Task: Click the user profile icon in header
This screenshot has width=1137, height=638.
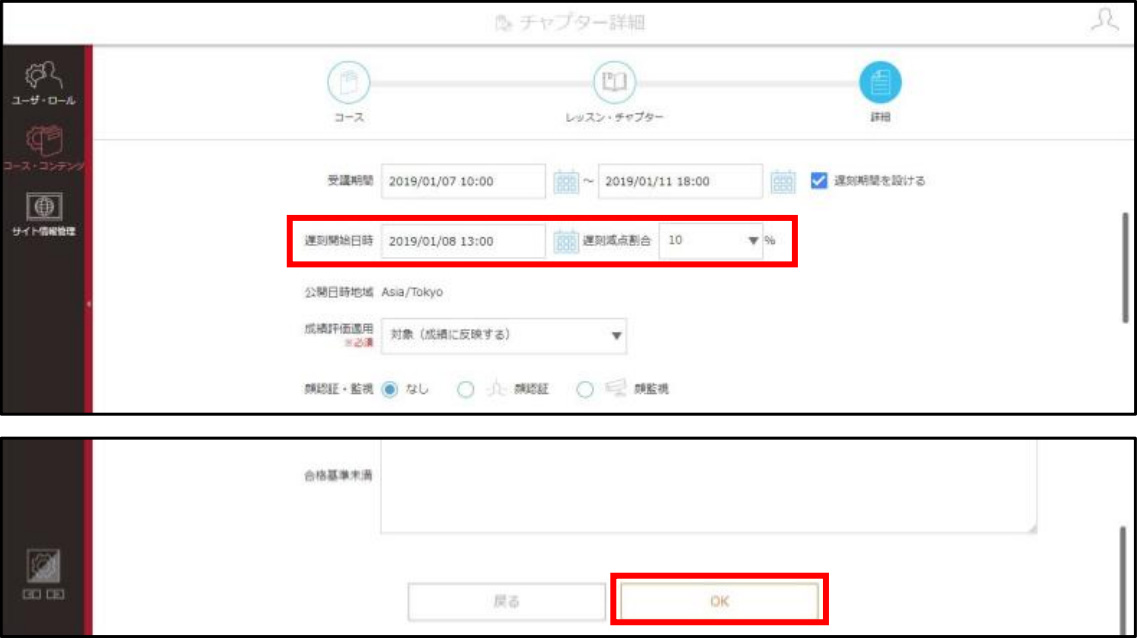Action: tap(1104, 20)
